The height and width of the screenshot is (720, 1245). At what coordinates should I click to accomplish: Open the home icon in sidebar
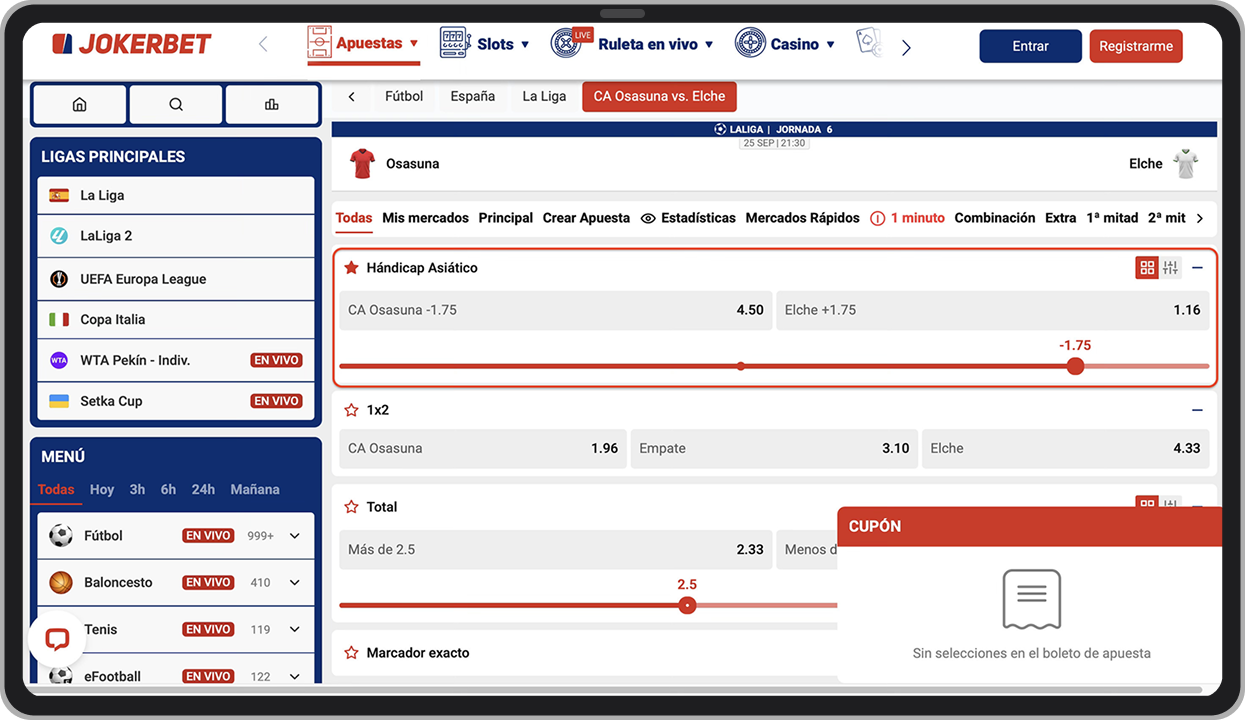[x=80, y=104]
